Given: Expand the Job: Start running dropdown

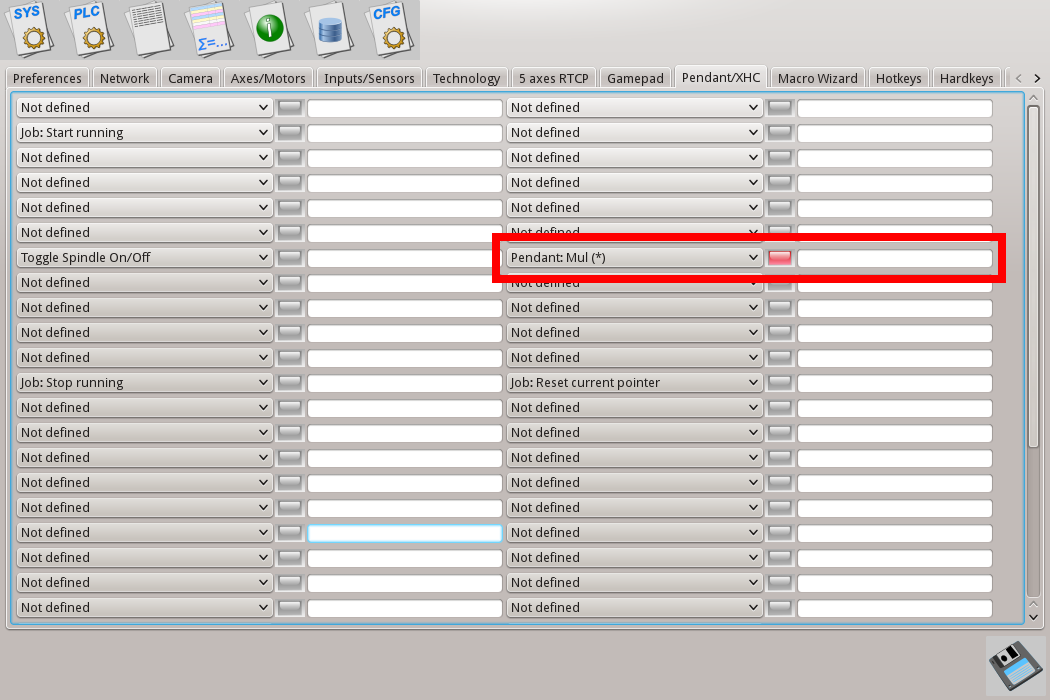Looking at the screenshot, I should click(145, 133).
